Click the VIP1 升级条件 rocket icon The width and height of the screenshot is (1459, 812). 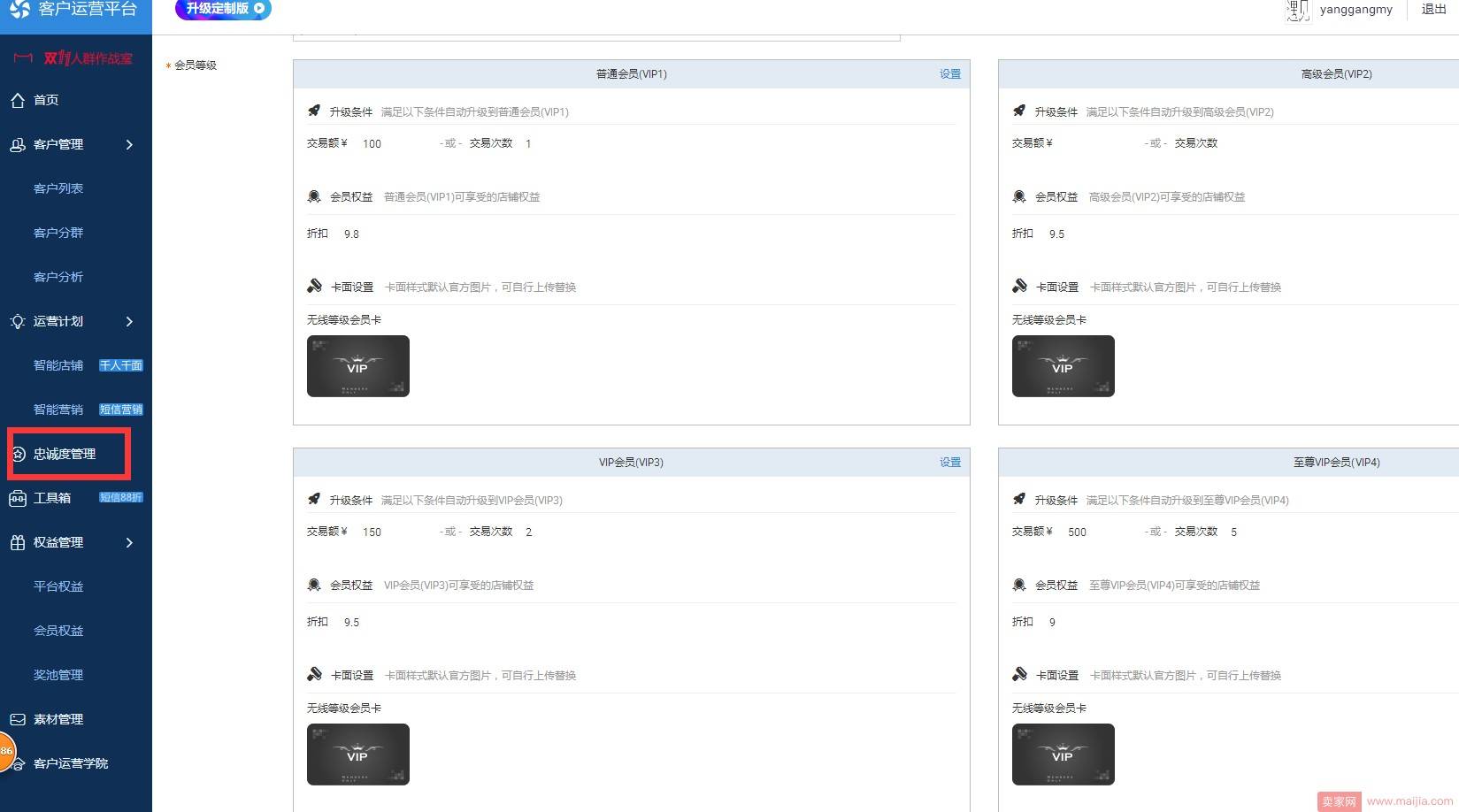(314, 111)
